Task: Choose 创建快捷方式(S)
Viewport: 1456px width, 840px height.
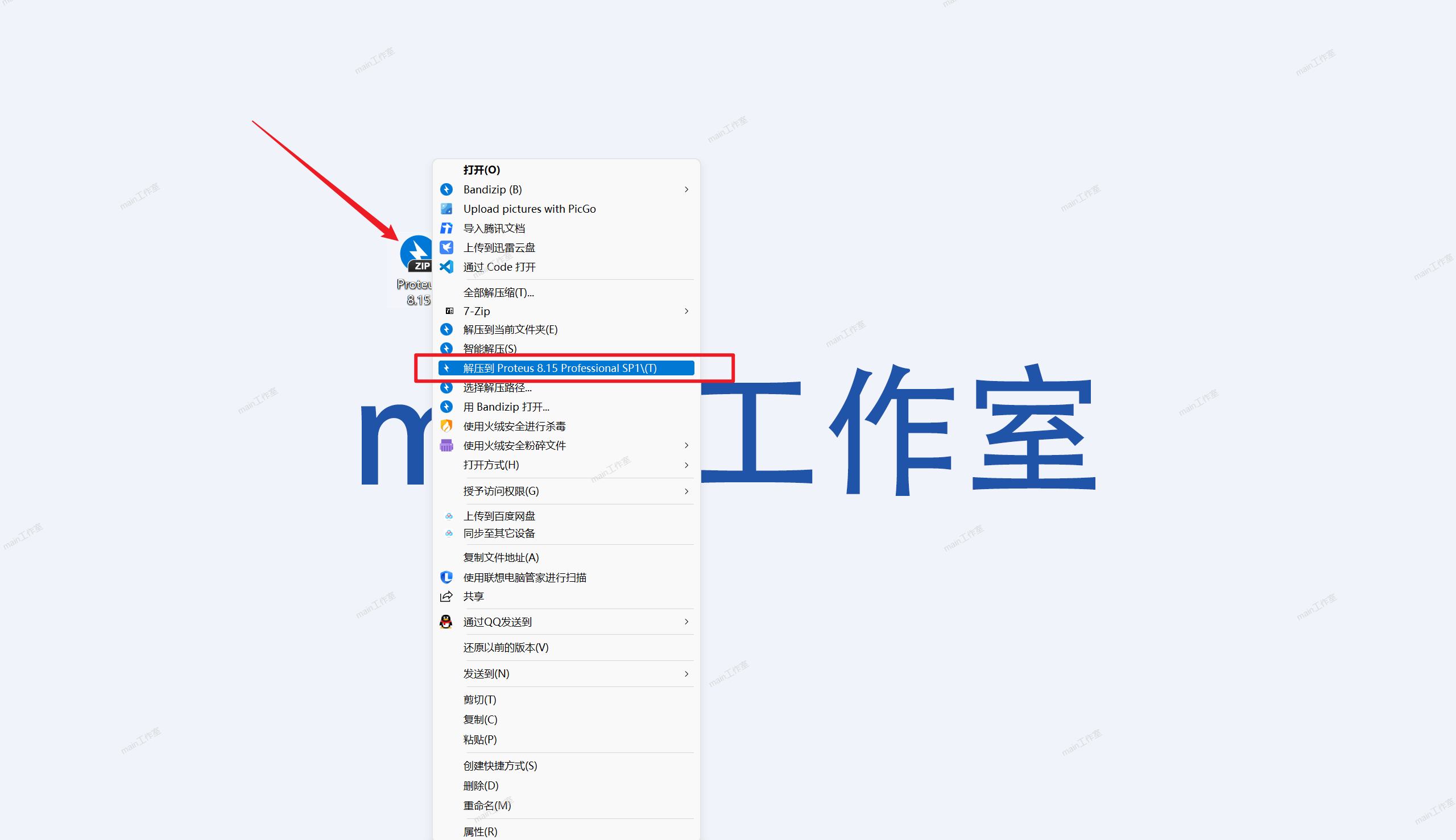Action: click(x=566, y=765)
